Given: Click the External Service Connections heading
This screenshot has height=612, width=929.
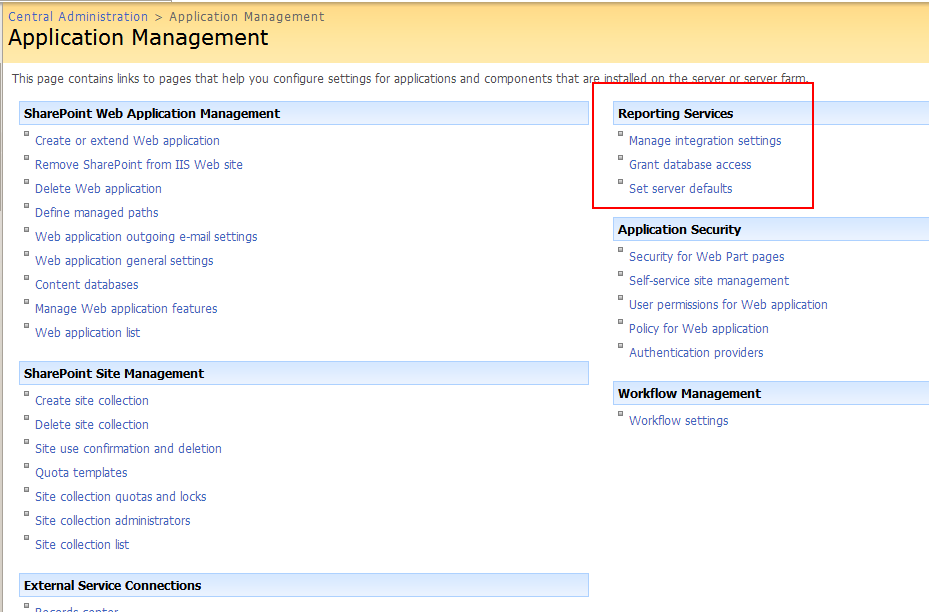Looking at the screenshot, I should [x=113, y=585].
